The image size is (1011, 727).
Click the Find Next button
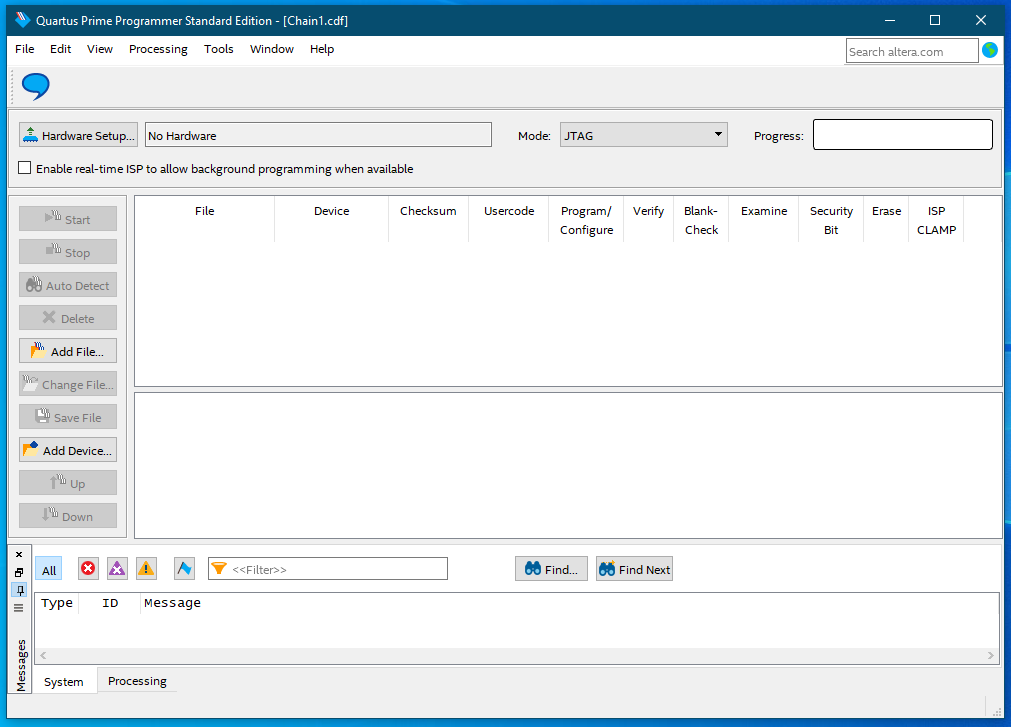tap(634, 569)
